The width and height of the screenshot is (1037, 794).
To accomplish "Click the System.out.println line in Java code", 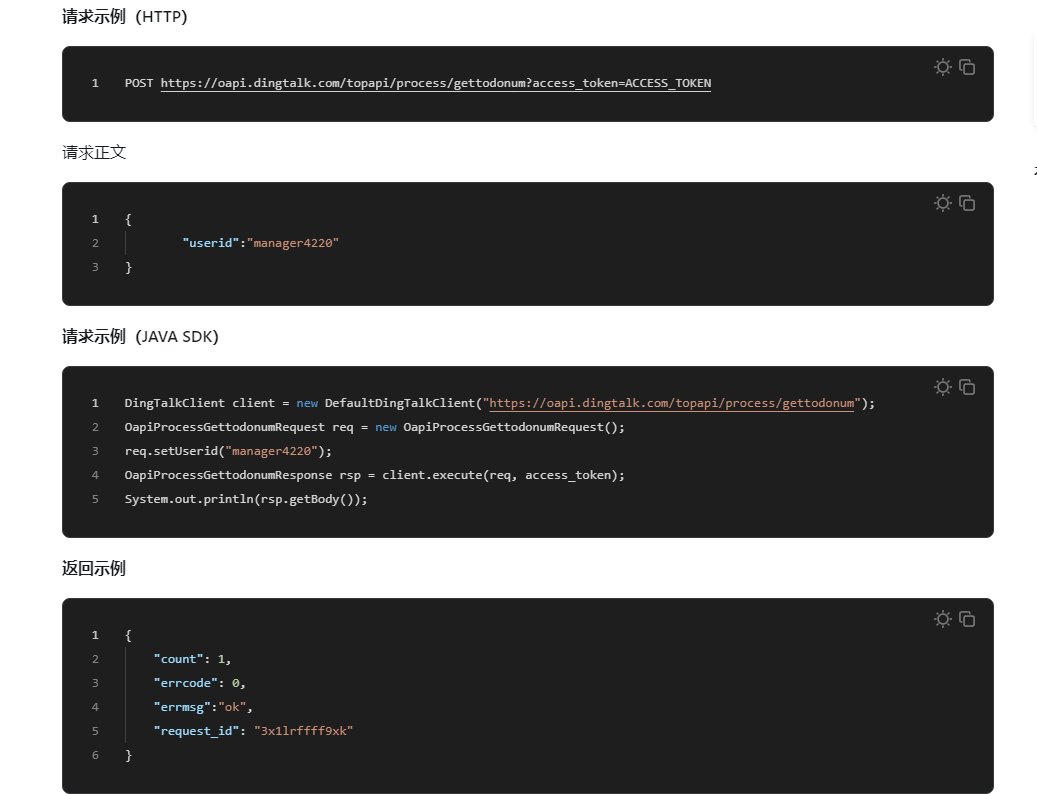I will click(x=246, y=499).
